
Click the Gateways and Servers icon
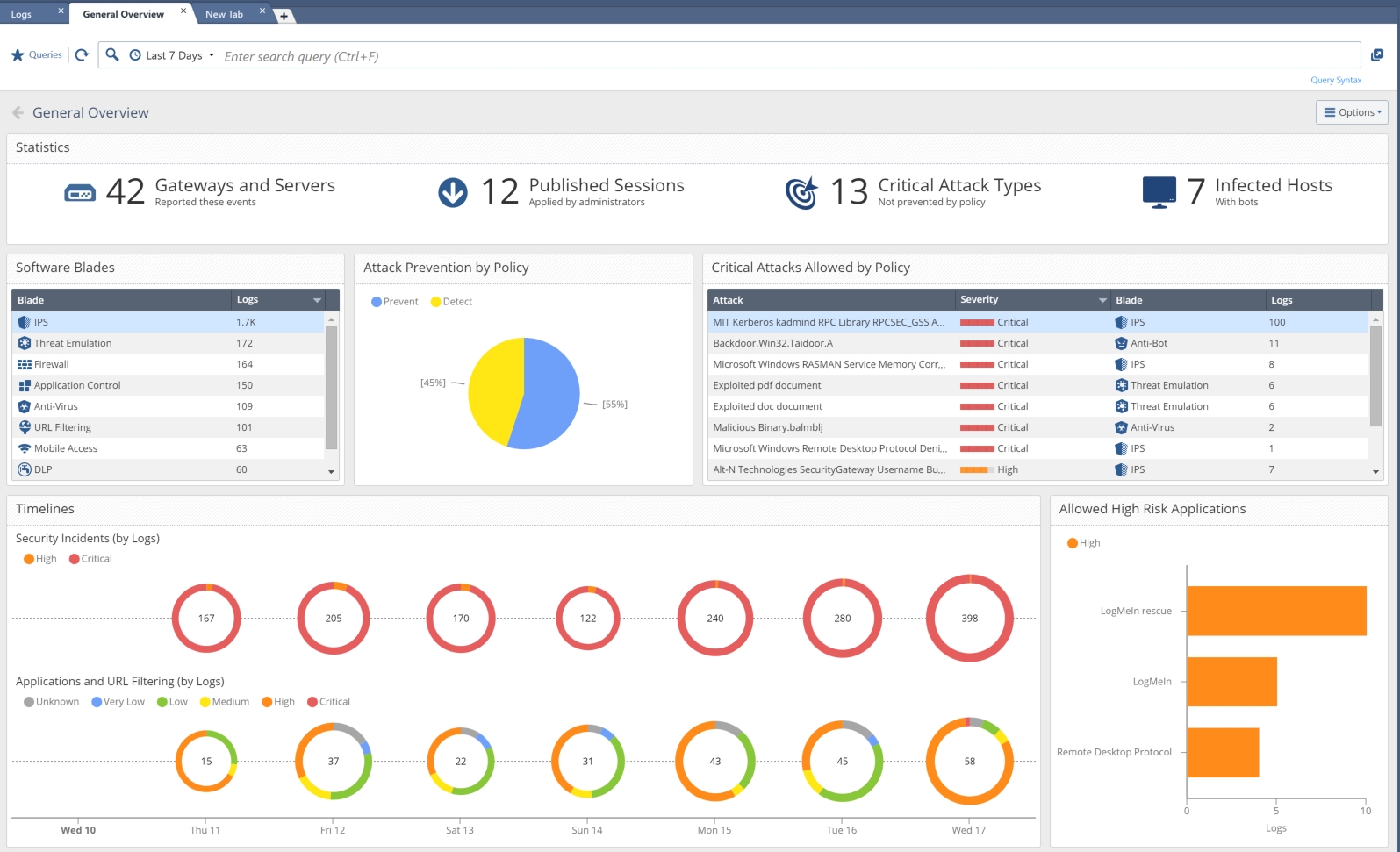click(x=80, y=192)
